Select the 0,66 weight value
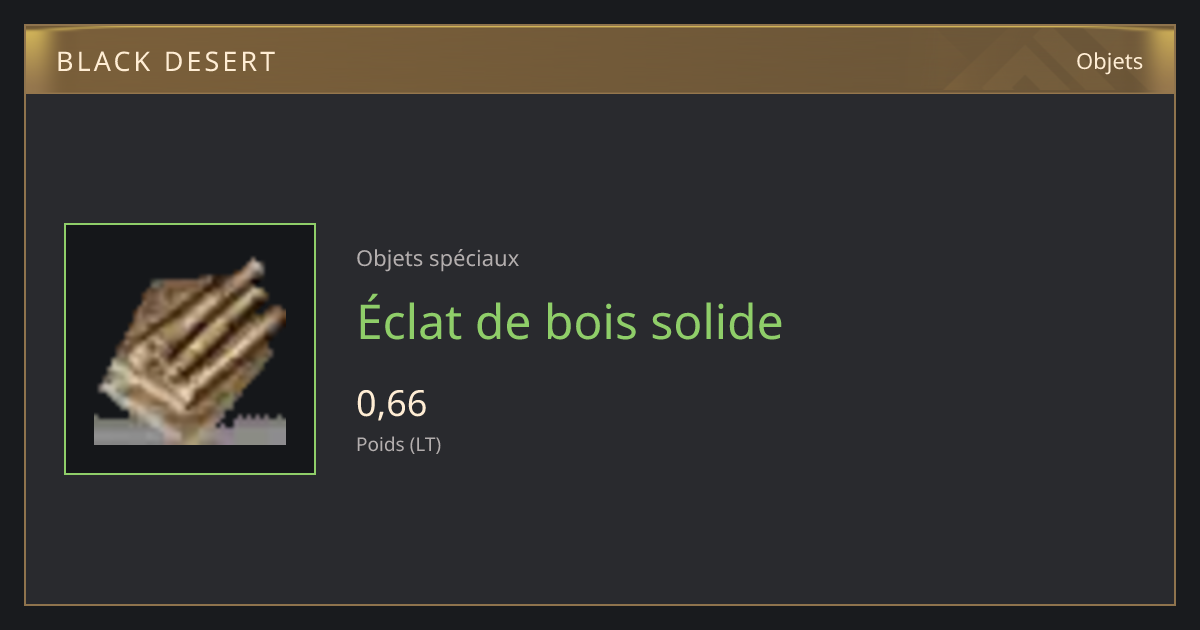Image resolution: width=1200 pixels, height=630 pixels. tap(392, 403)
